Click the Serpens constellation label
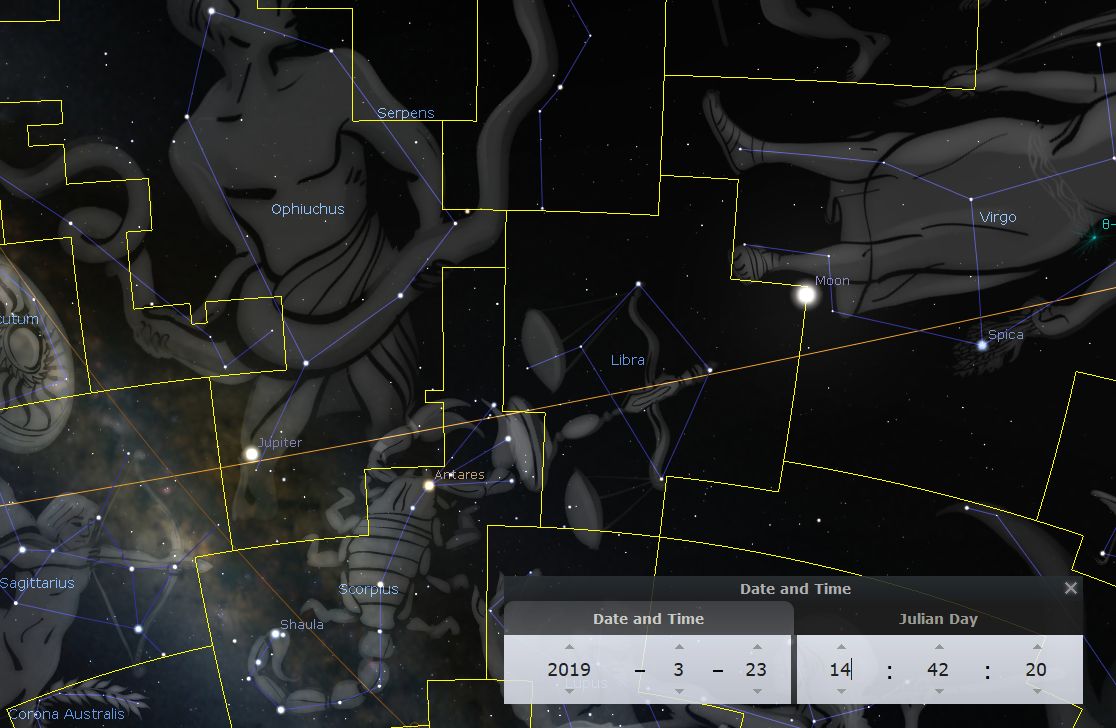The image size is (1116, 728). pos(406,113)
